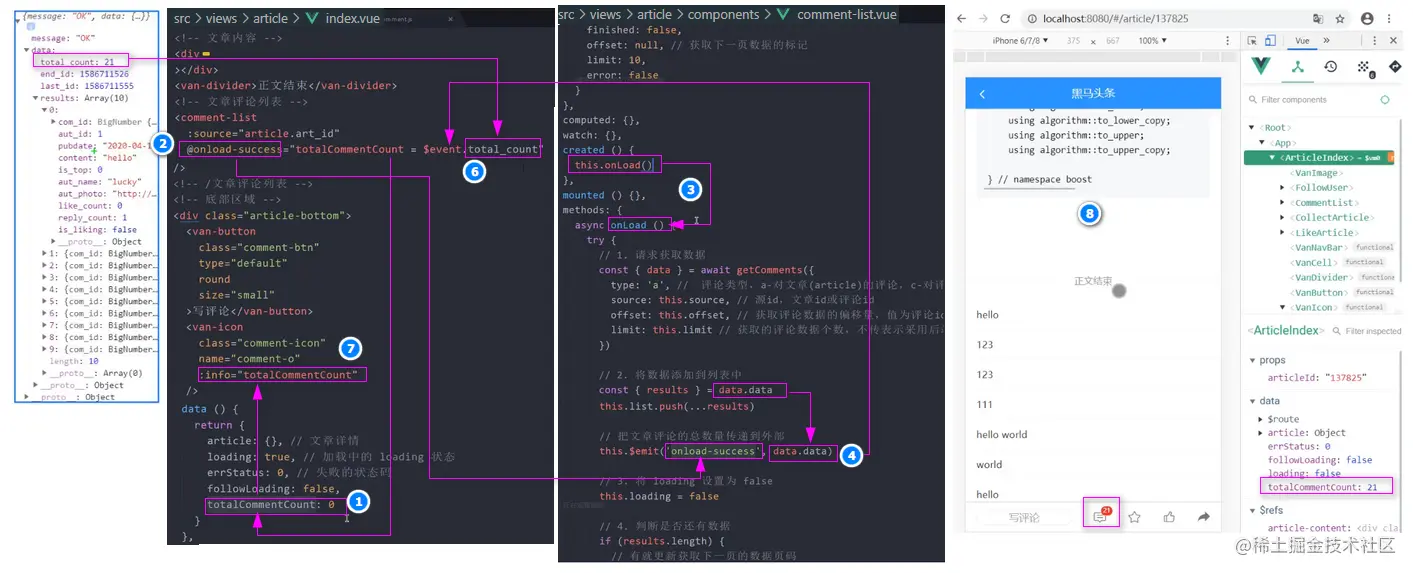The image size is (1413, 573).
Task: Click the articleId "137825" prop value
Action: 1317,378
